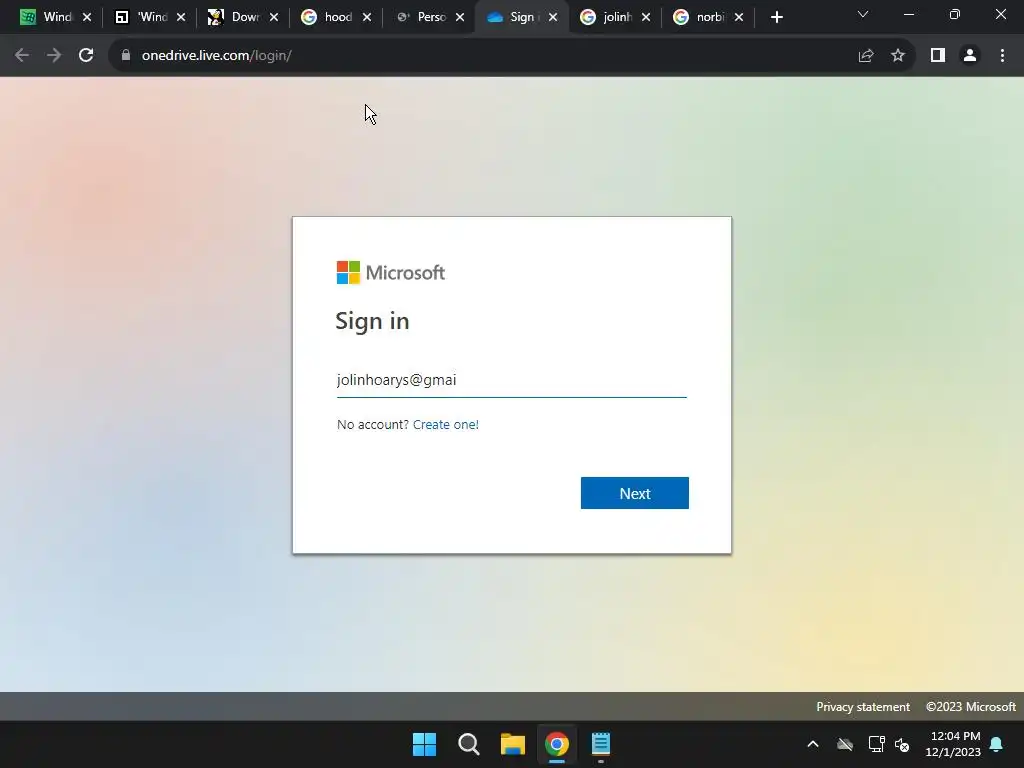The image size is (1024, 768).
Task: Close the 'jolinh' tab
Action: point(646,18)
